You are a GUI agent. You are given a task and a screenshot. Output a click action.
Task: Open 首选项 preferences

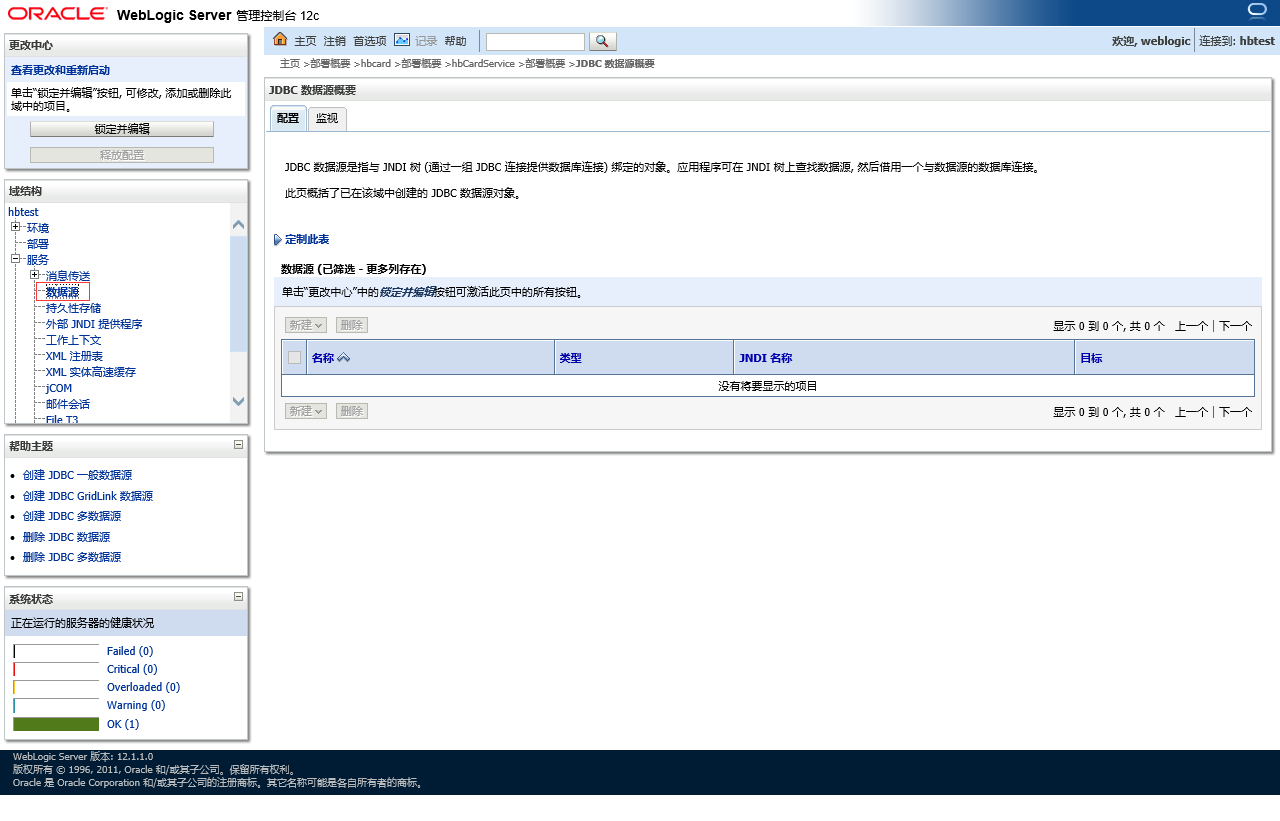click(370, 41)
